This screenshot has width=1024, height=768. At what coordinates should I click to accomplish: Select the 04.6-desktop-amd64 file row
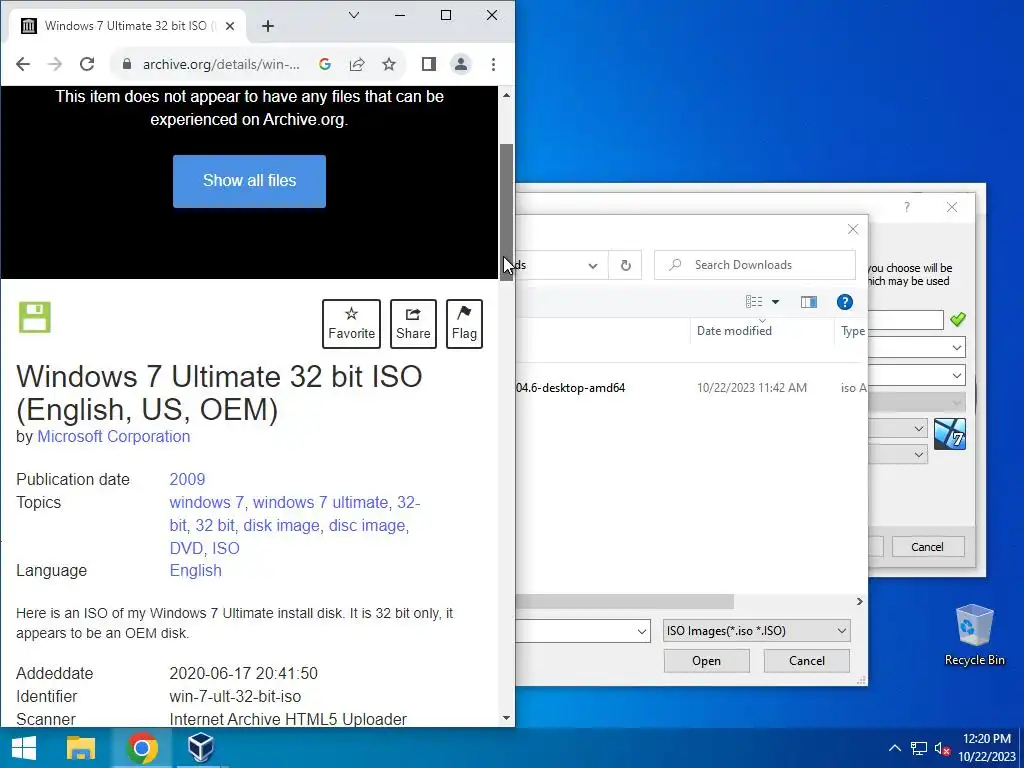(x=691, y=388)
